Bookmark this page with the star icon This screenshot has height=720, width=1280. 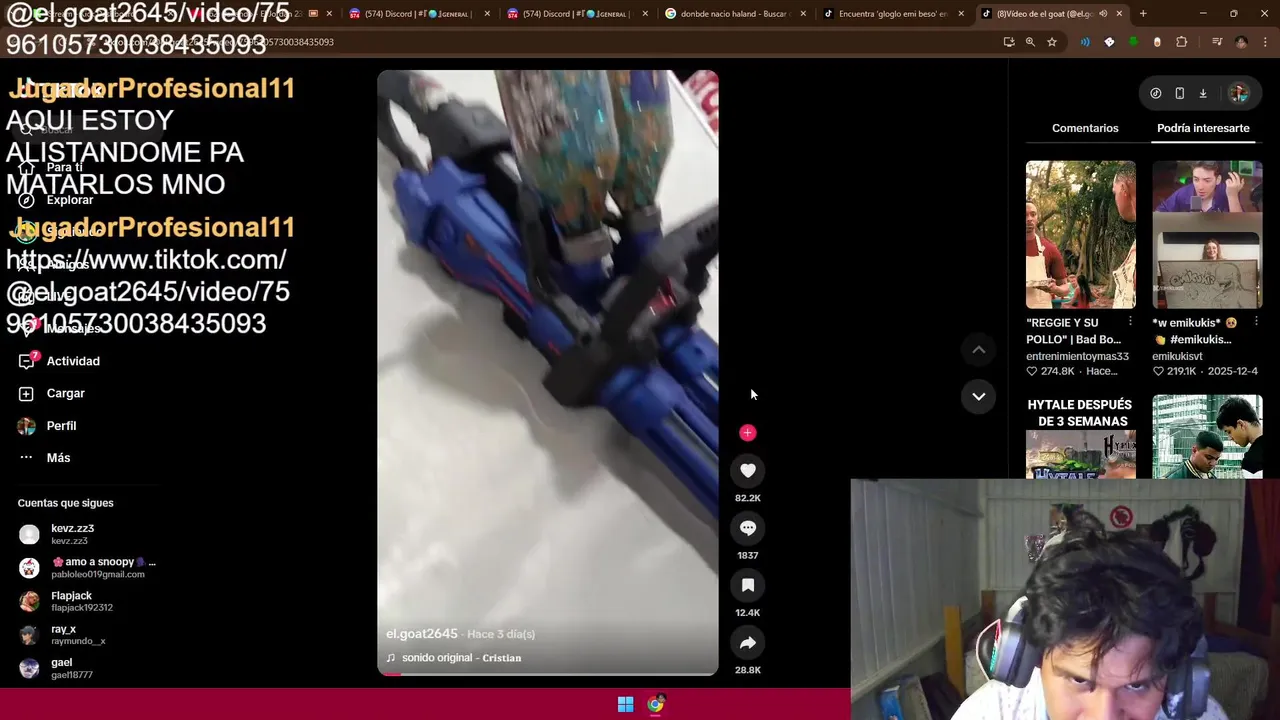(x=1052, y=42)
